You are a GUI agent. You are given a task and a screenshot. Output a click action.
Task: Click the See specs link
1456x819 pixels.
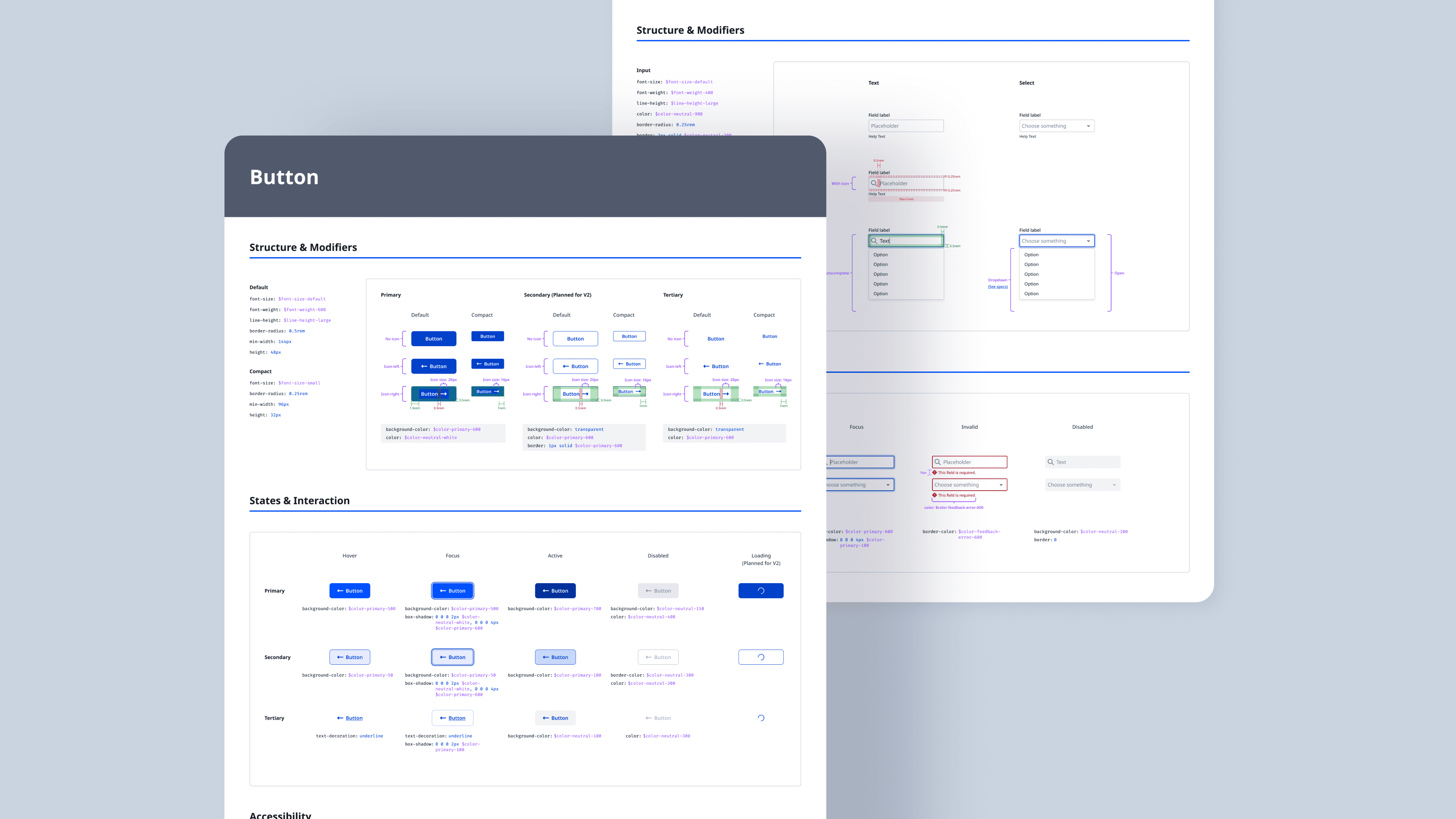(998, 287)
